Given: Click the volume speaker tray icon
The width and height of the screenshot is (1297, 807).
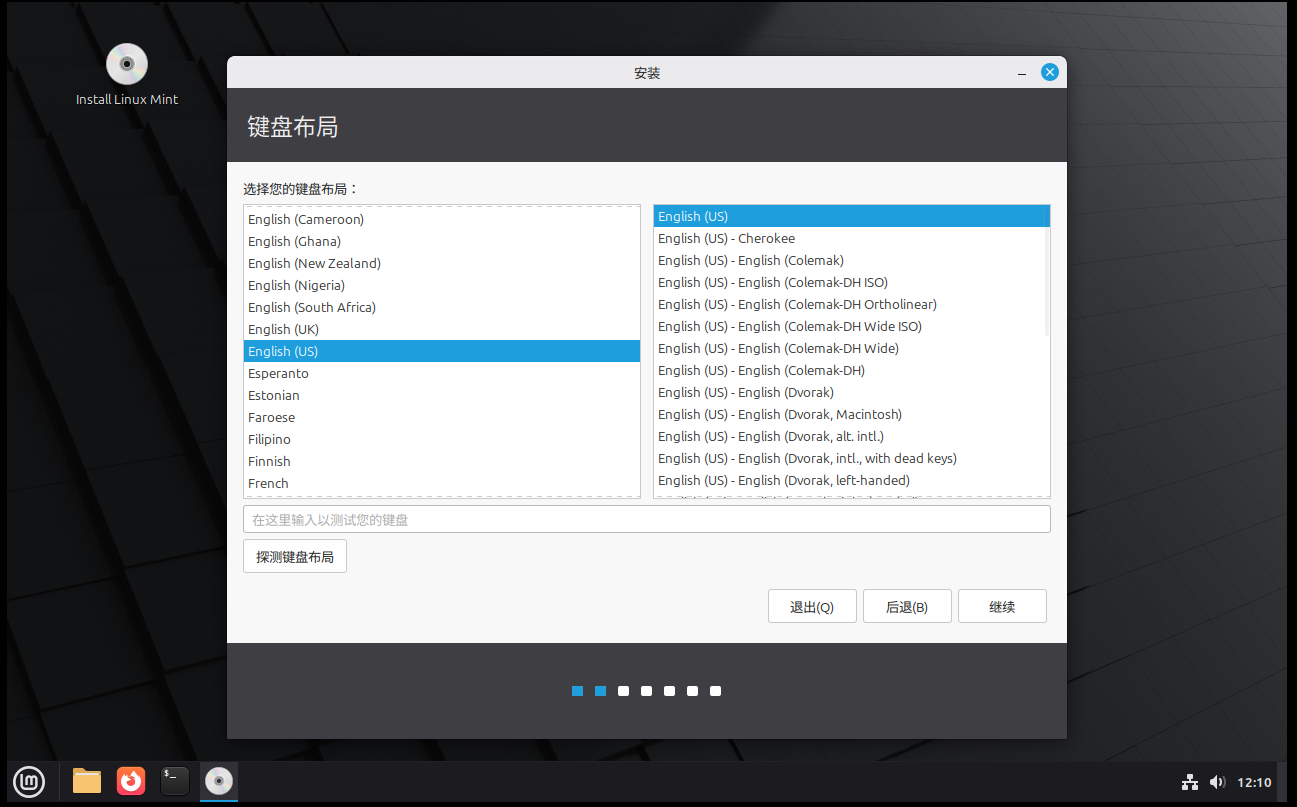Looking at the screenshot, I should 1217,782.
